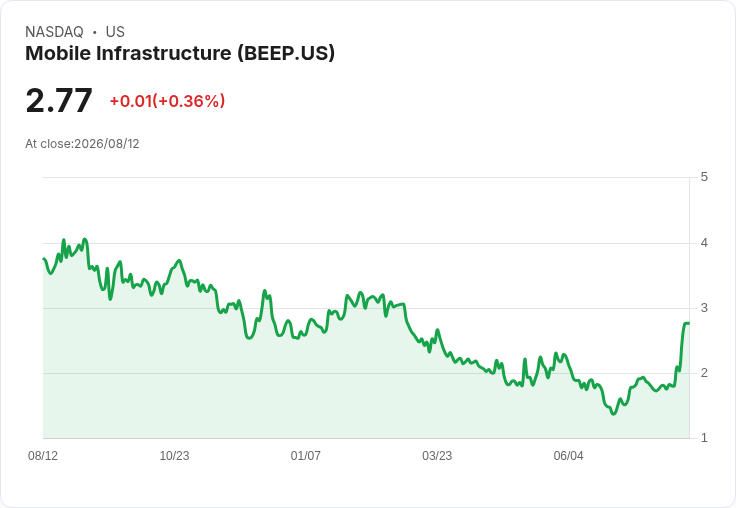The height and width of the screenshot is (508, 736).
Task: Click the chart's lowest dip after 06/04
Action: pyautogui.click(x=613, y=414)
